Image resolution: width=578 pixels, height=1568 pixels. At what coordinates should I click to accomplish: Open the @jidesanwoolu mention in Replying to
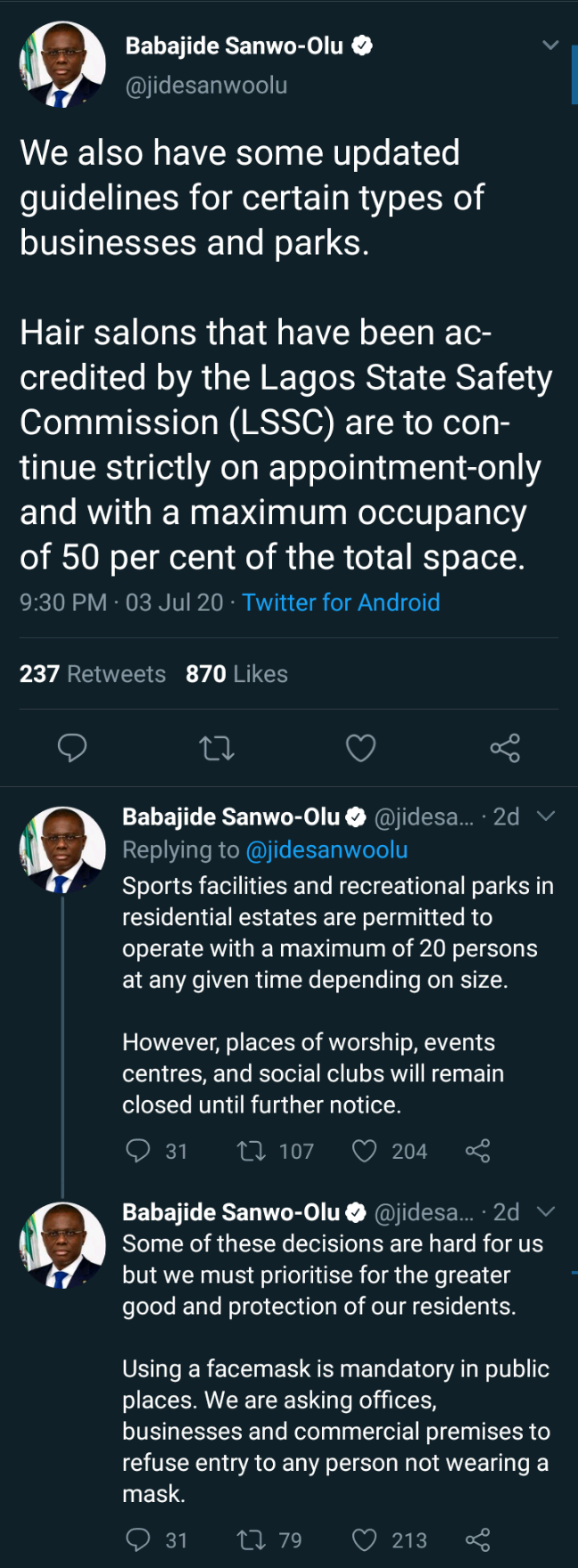coord(326,850)
